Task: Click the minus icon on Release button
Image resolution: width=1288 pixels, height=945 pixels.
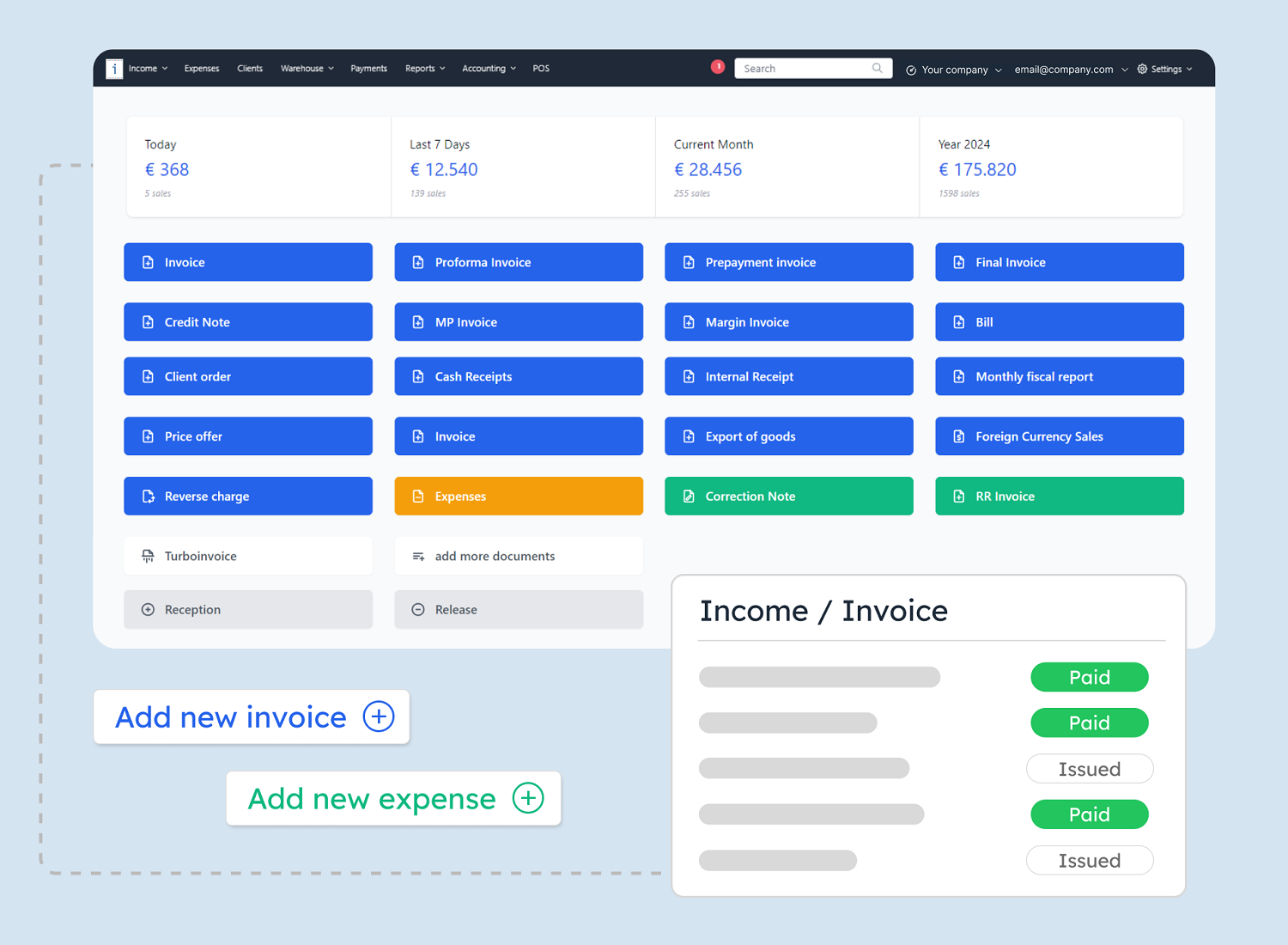Action: [x=418, y=609]
